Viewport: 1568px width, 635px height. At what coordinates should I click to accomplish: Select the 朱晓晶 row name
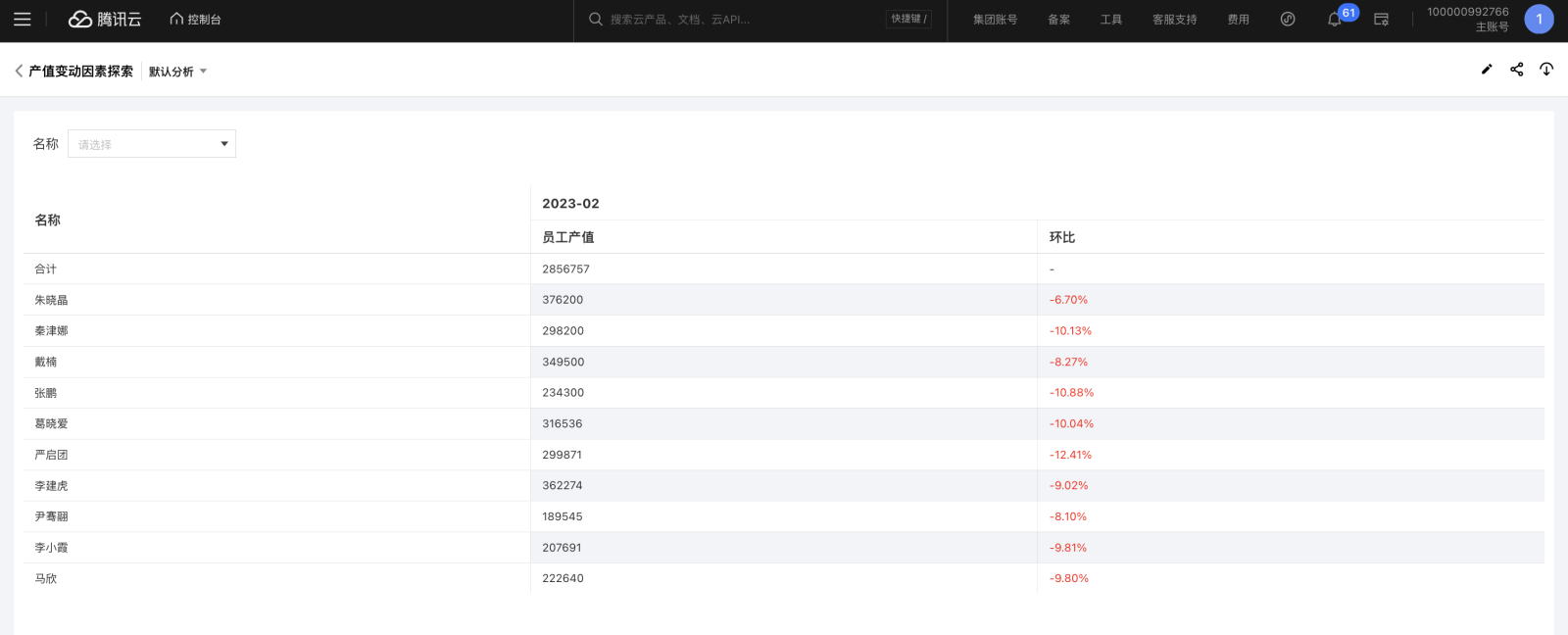coord(52,300)
